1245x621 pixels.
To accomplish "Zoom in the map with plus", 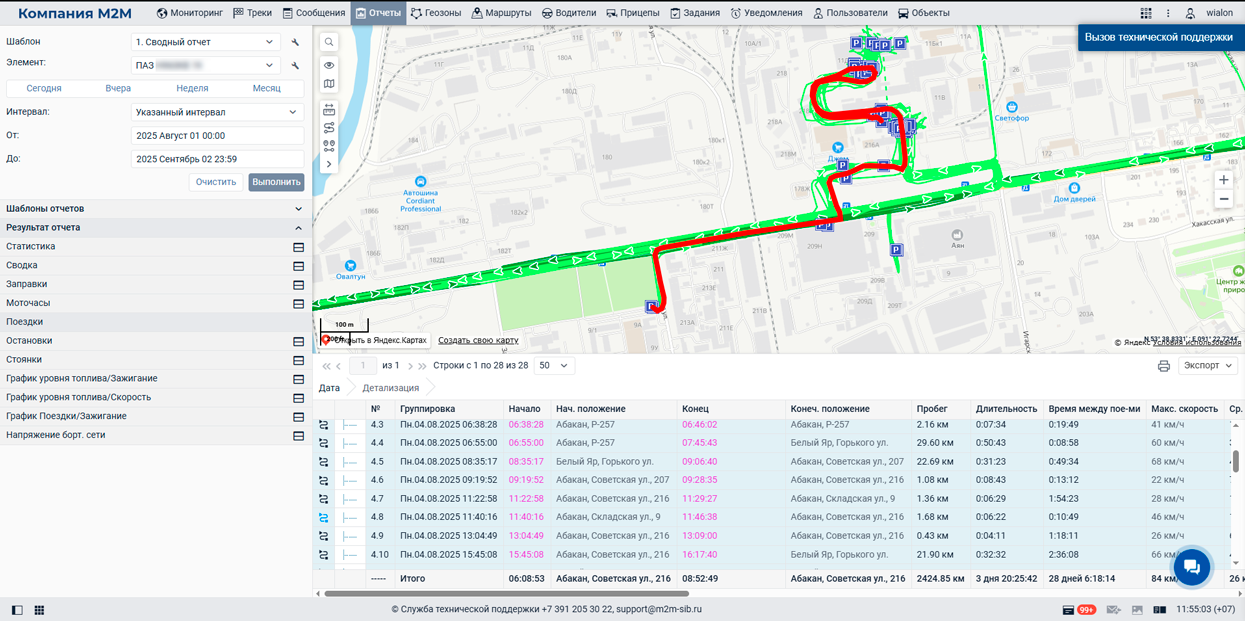I will coord(1224,180).
